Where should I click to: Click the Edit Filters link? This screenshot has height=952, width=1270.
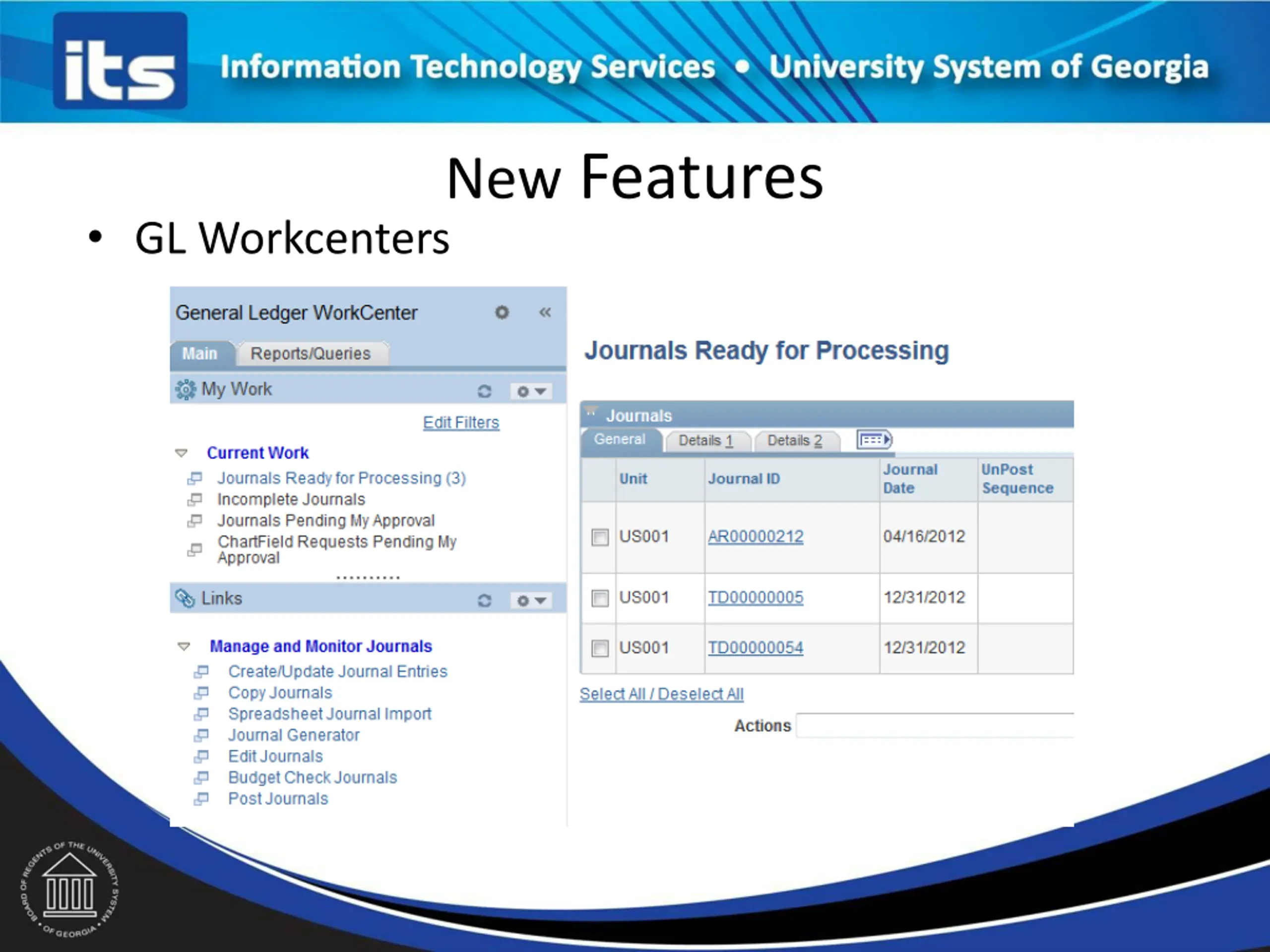tap(461, 423)
